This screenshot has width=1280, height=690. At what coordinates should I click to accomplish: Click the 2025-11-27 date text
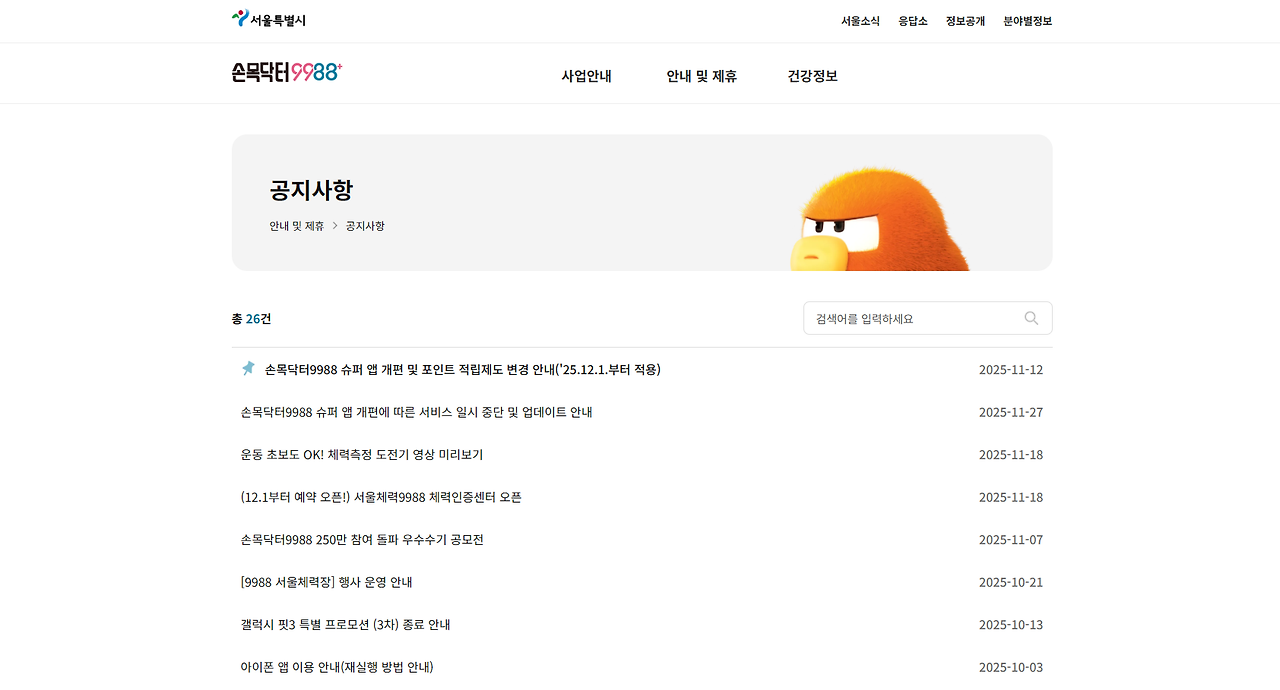(x=1011, y=412)
